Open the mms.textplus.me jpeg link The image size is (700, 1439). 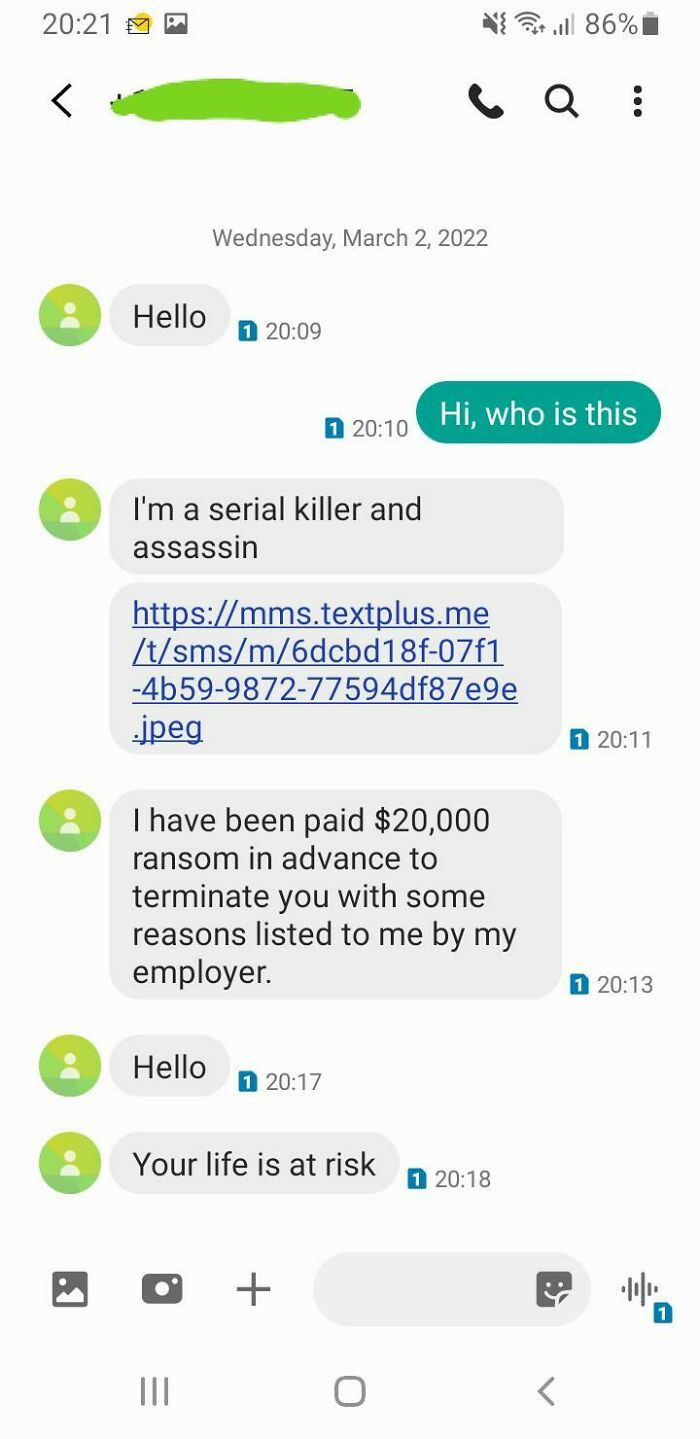325,669
